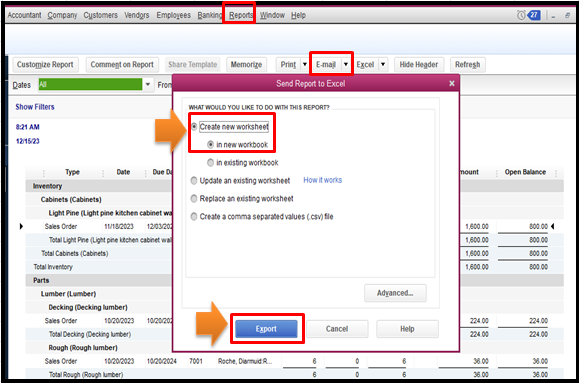The width and height of the screenshot is (579, 383).
Task: Open the Vendors menu
Action: (137, 15)
